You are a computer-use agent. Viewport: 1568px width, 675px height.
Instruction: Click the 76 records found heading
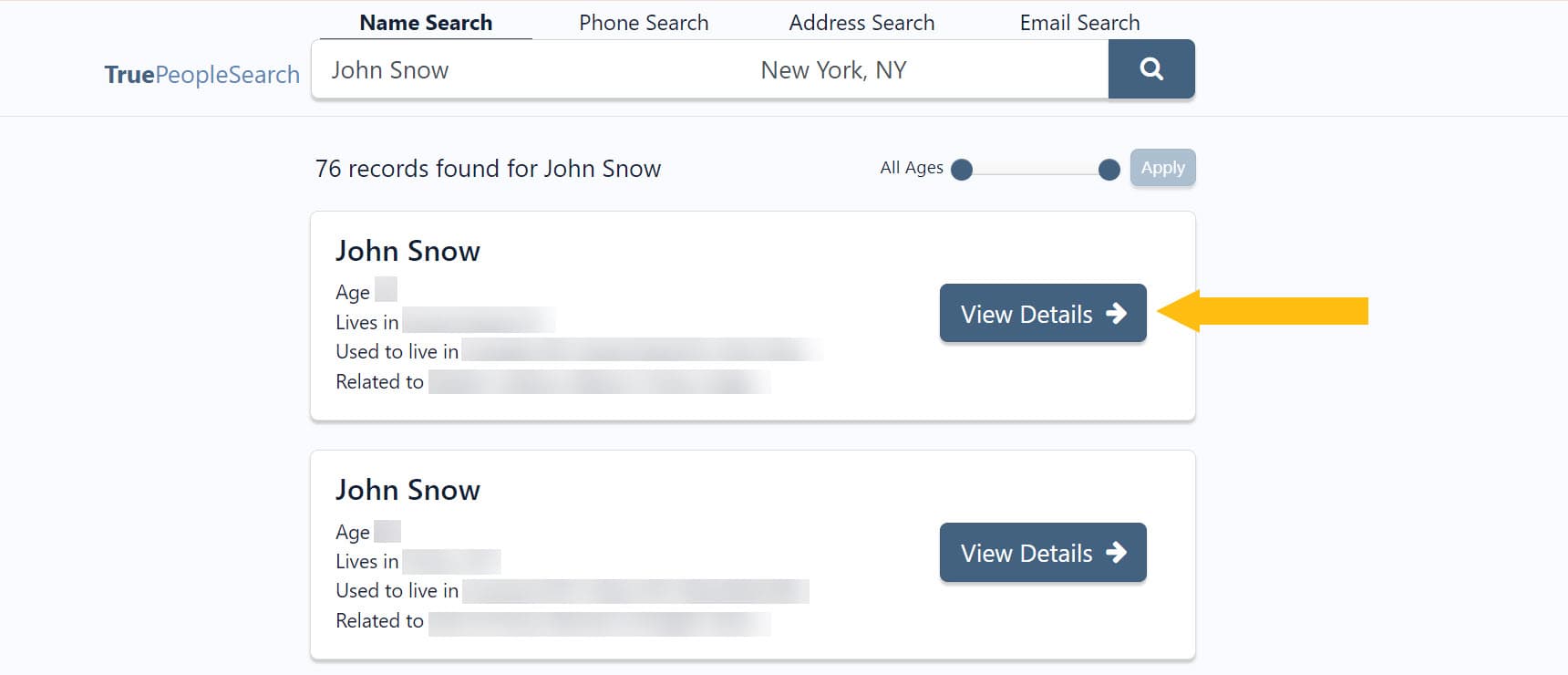(488, 168)
